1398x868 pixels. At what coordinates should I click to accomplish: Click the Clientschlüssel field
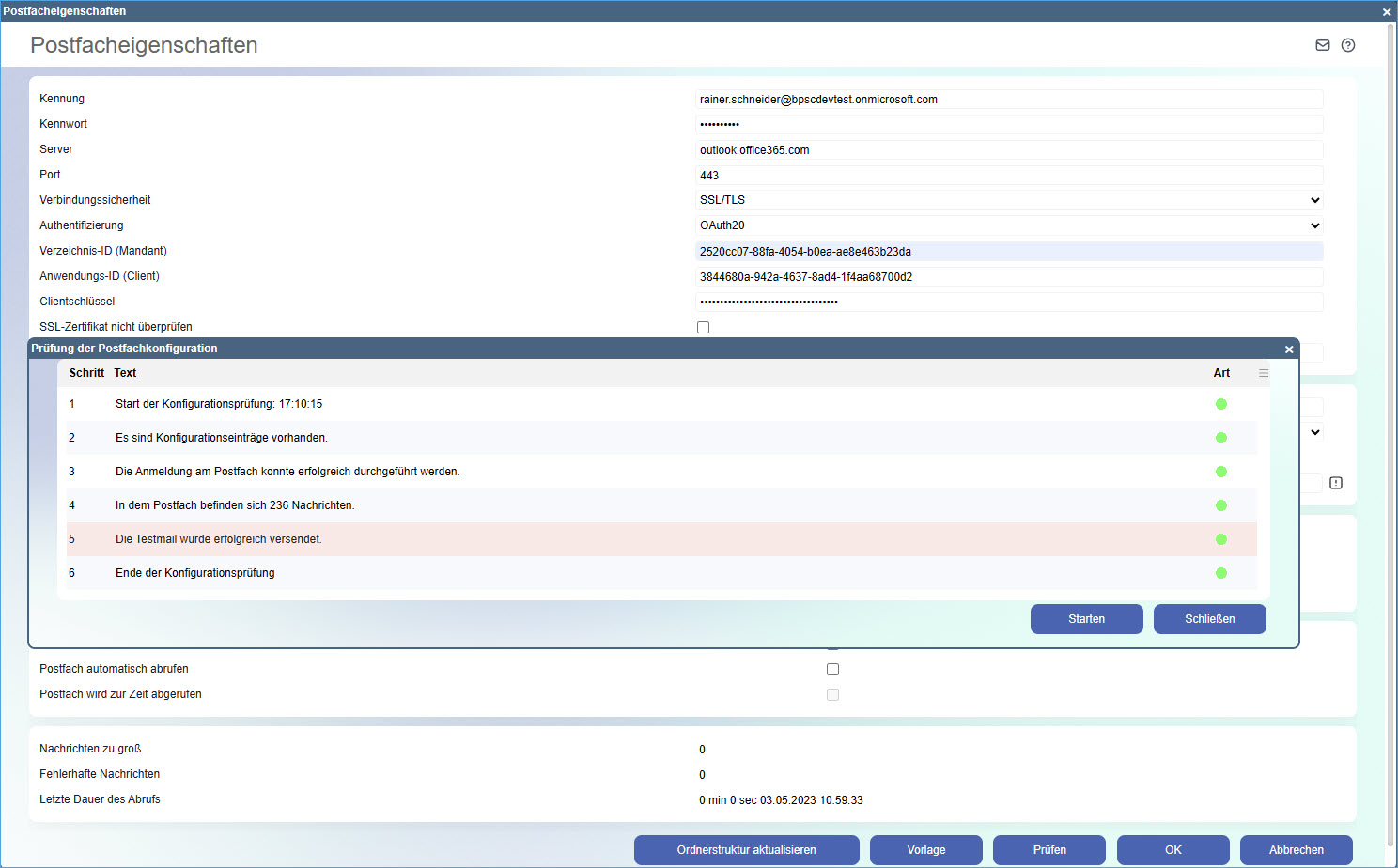pyautogui.click(x=1009, y=302)
